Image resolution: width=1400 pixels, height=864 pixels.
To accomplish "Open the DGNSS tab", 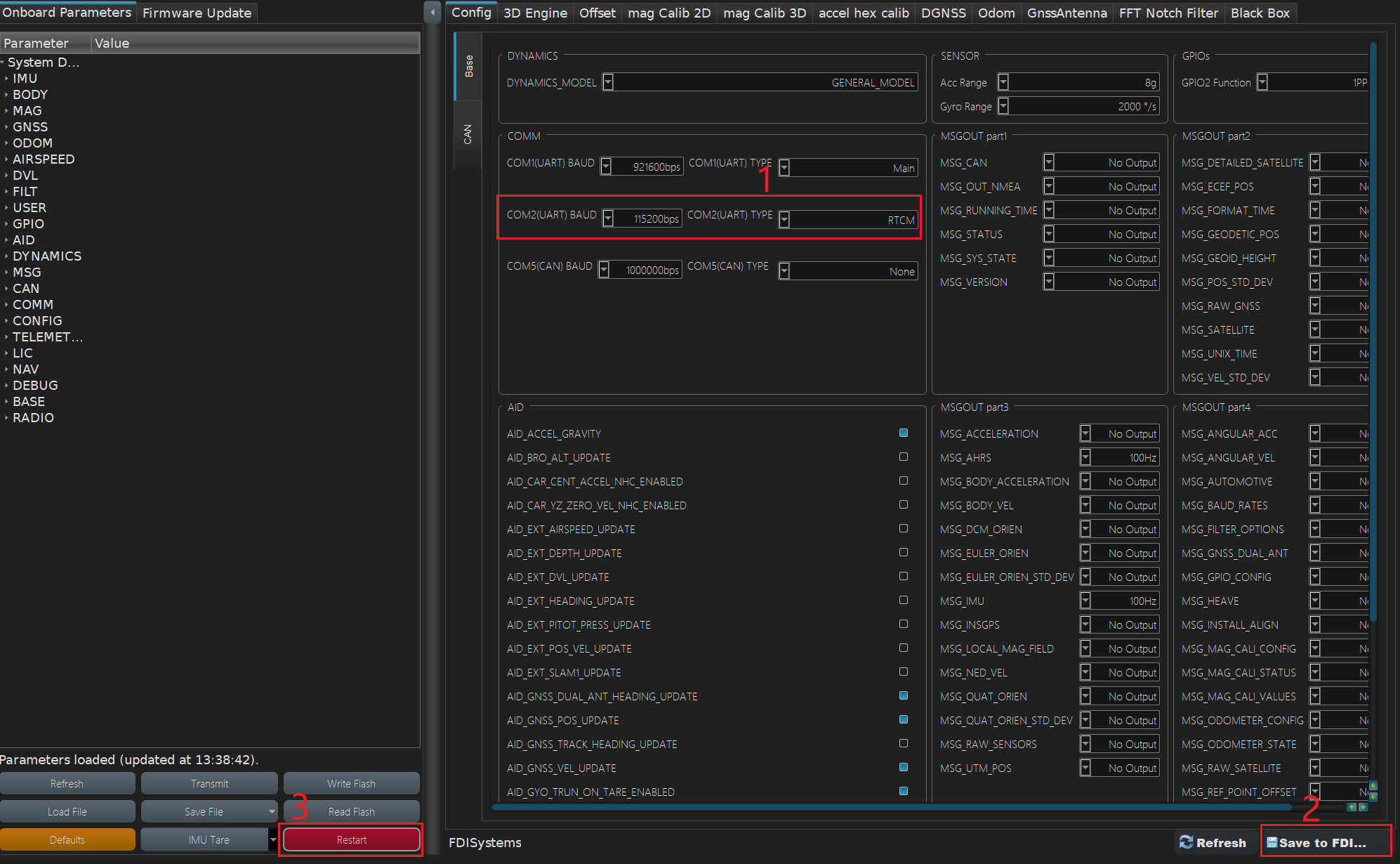I will [x=943, y=13].
